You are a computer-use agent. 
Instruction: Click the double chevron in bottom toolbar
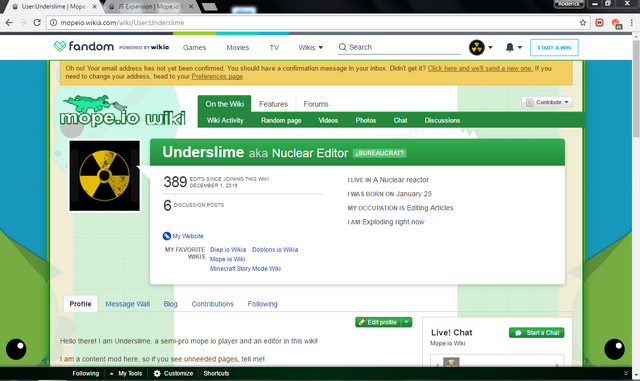coord(626,373)
